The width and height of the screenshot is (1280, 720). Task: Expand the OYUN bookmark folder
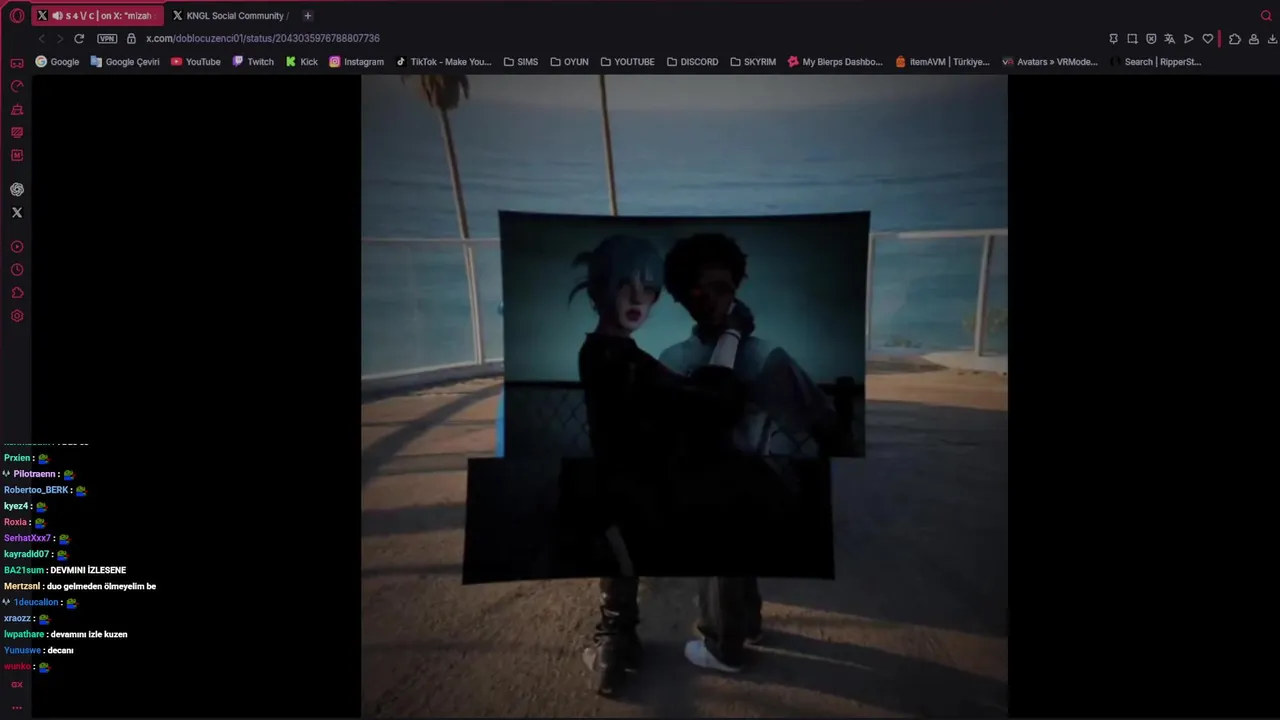click(569, 62)
